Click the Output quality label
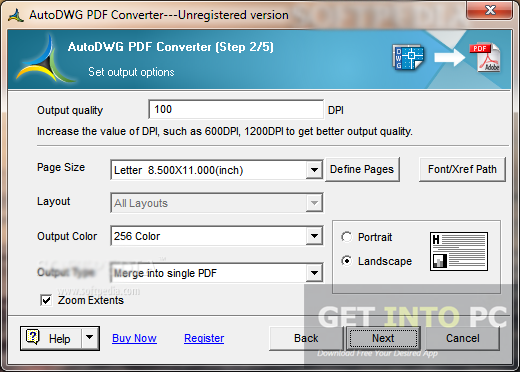520x372 pixels. click(70, 110)
